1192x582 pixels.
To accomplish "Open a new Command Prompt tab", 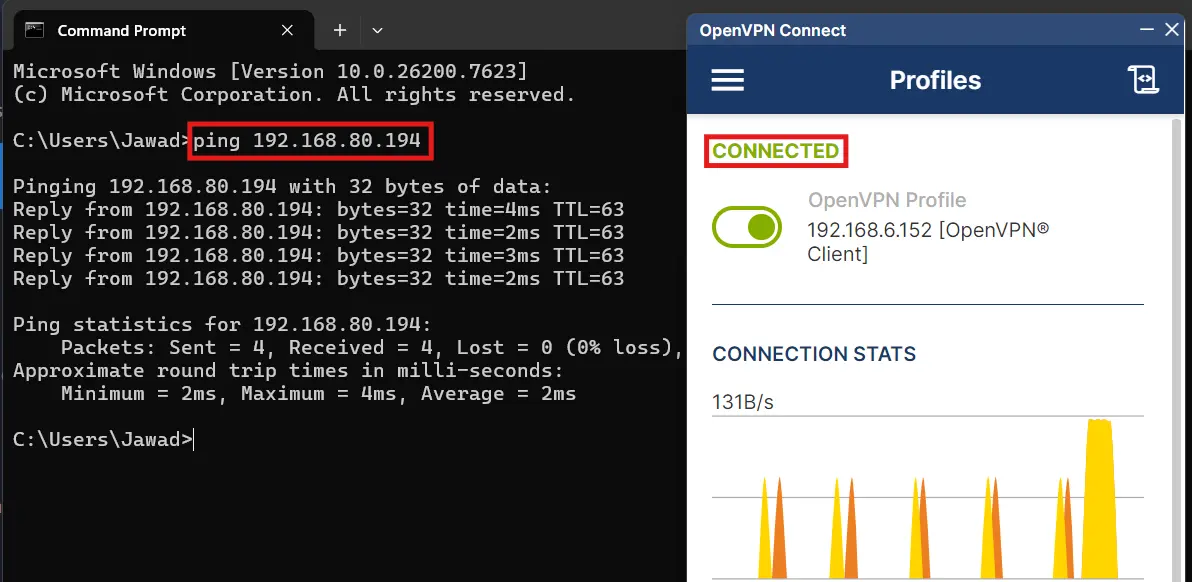I will (340, 30).
